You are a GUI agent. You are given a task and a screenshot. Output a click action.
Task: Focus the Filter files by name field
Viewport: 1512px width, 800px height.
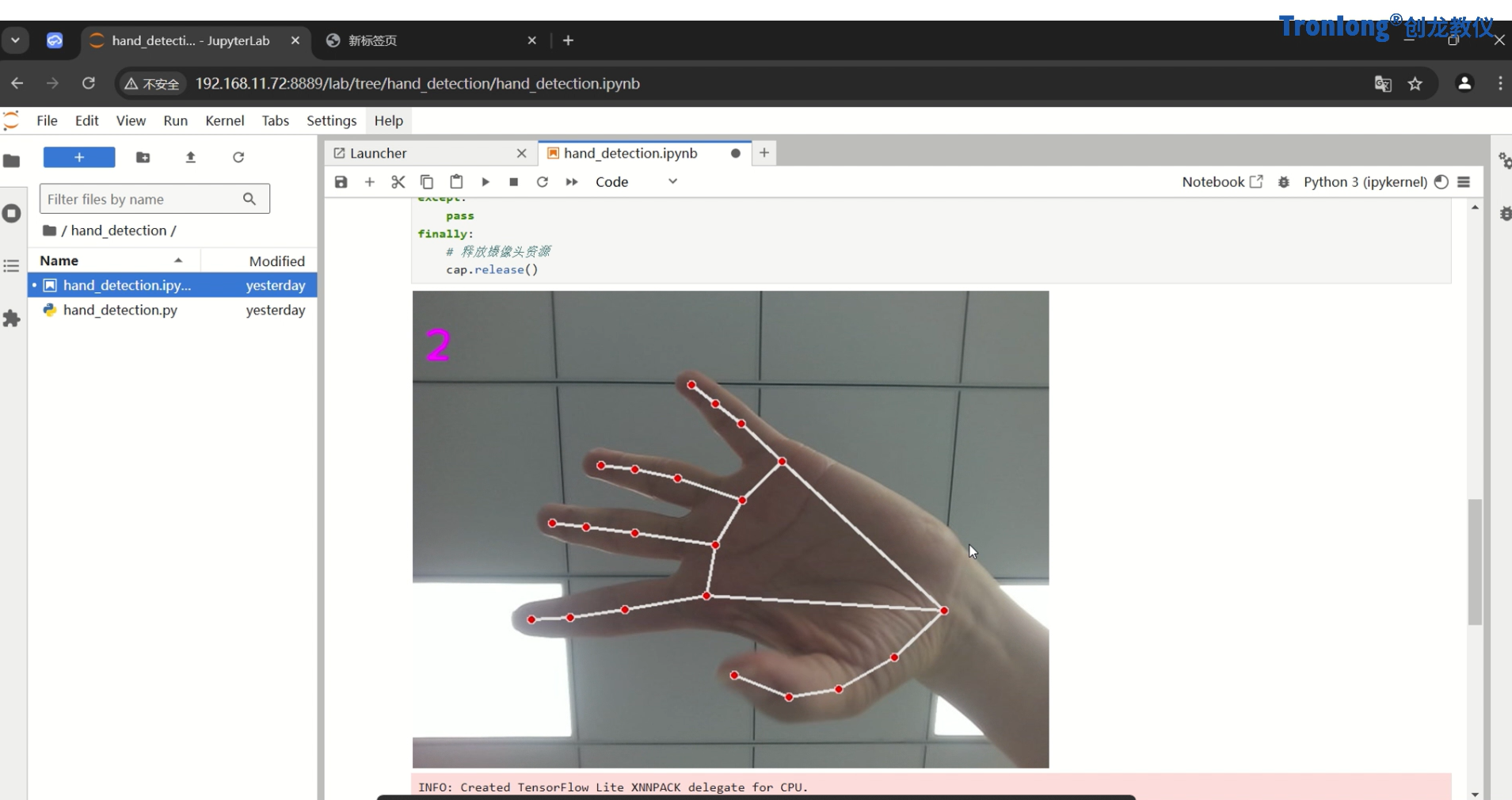pyautogui.click(x=154, y=199)
